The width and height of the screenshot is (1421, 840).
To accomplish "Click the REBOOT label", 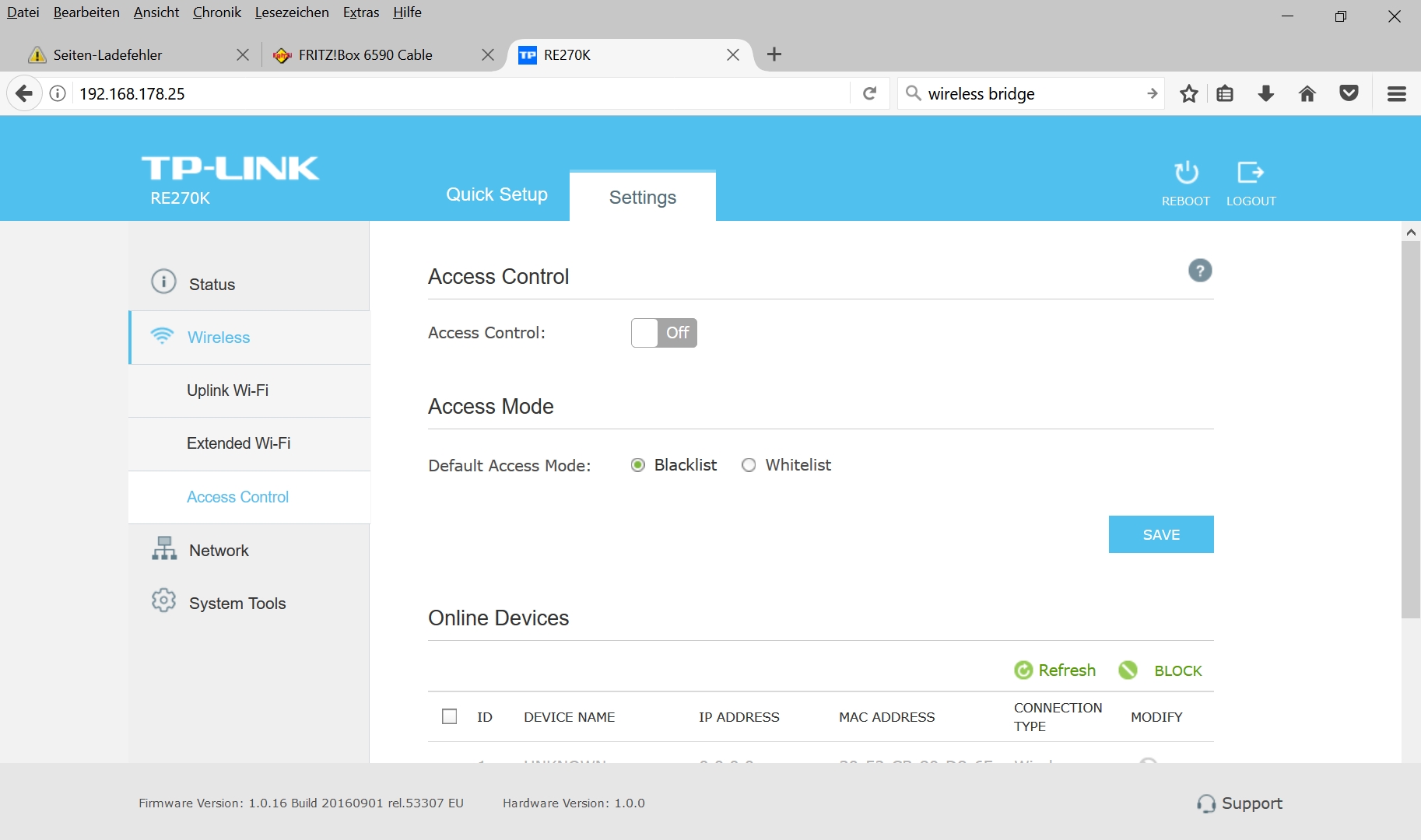I will [1186, 201].
